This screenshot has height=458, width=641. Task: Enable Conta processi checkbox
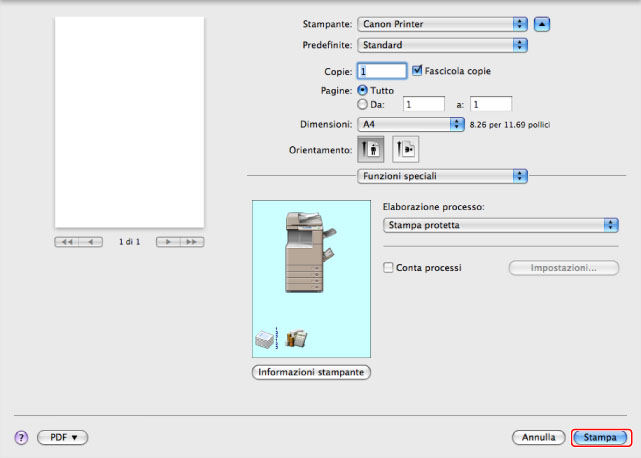(x=389, y=268)
